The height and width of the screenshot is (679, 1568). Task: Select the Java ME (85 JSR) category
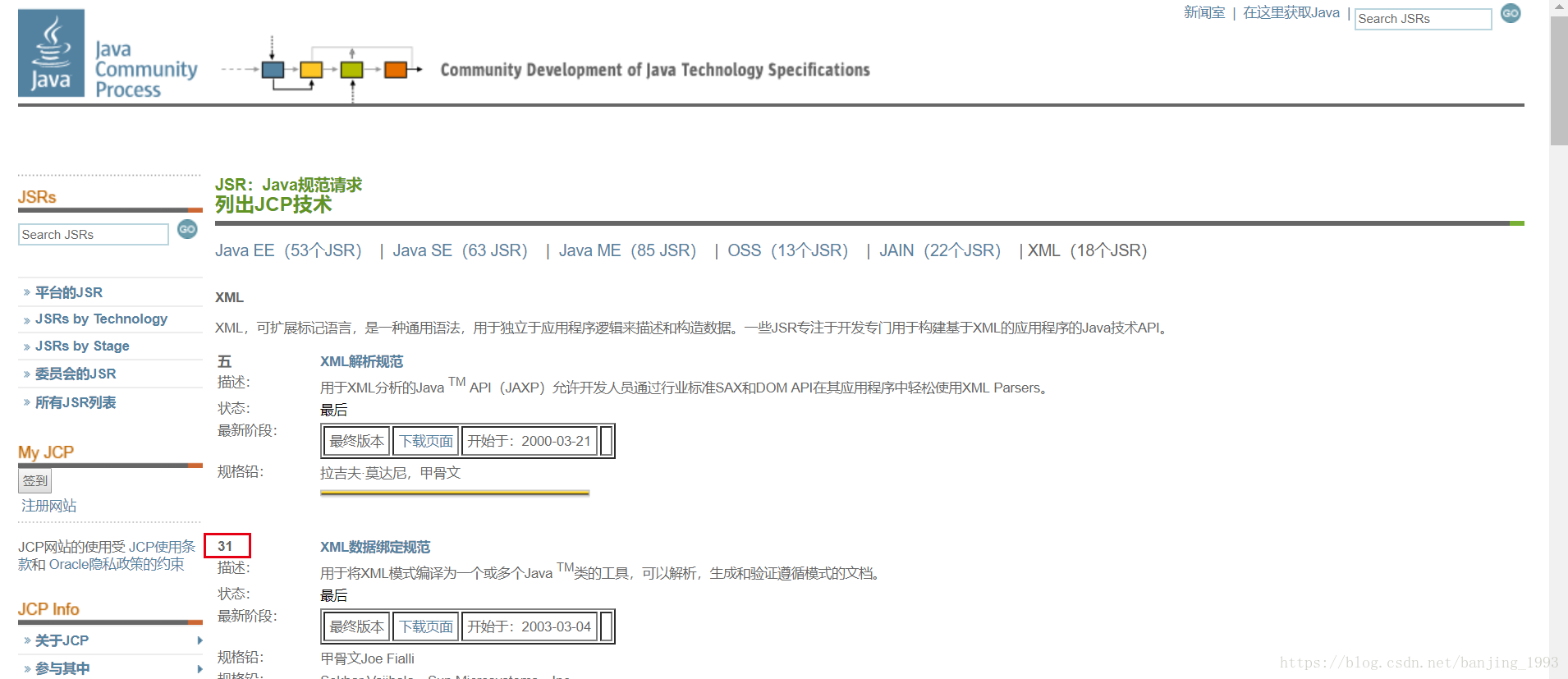tap(627, 250)
